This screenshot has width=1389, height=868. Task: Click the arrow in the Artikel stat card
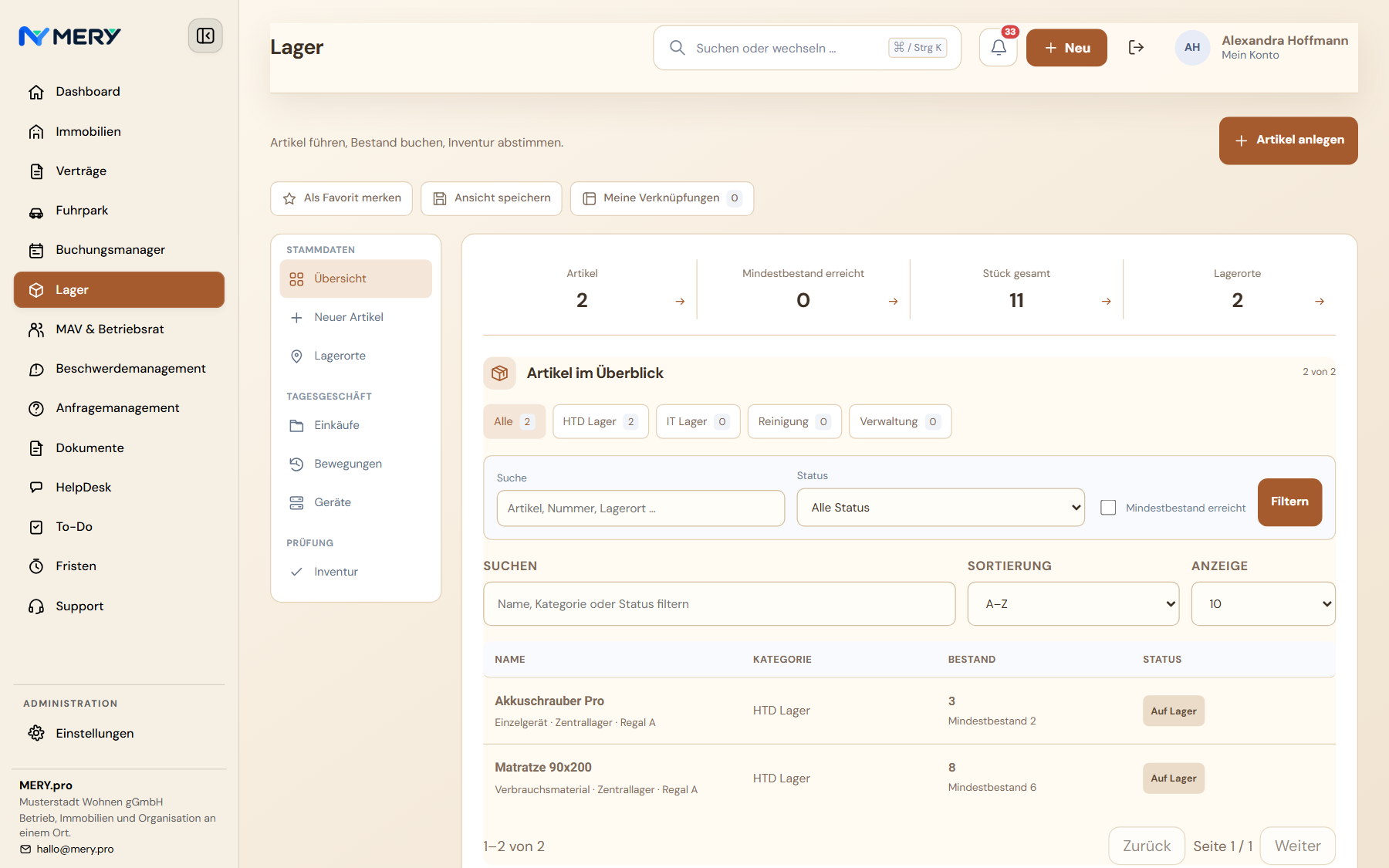(x=680, y=302)
